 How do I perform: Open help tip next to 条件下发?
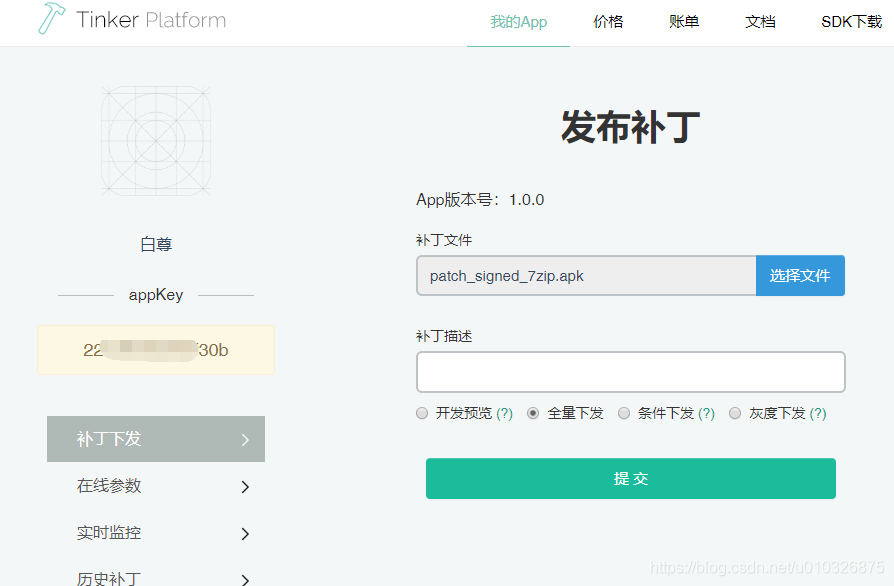click(706, 413)
